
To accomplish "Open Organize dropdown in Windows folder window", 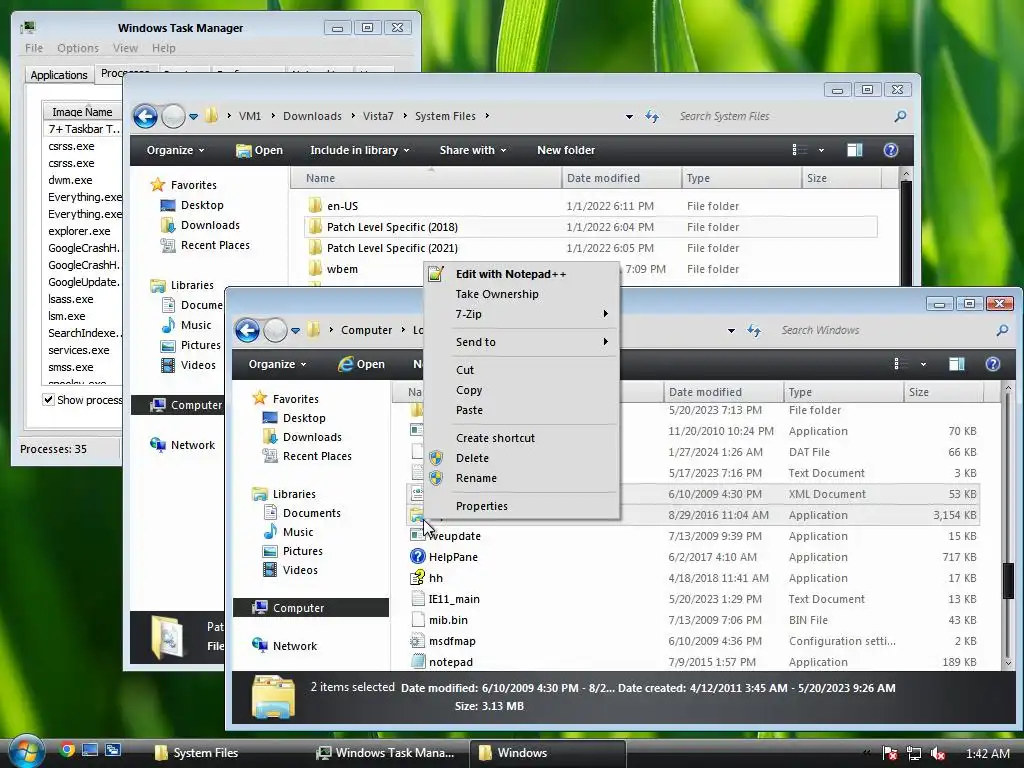I will click(x=277, y=364).
